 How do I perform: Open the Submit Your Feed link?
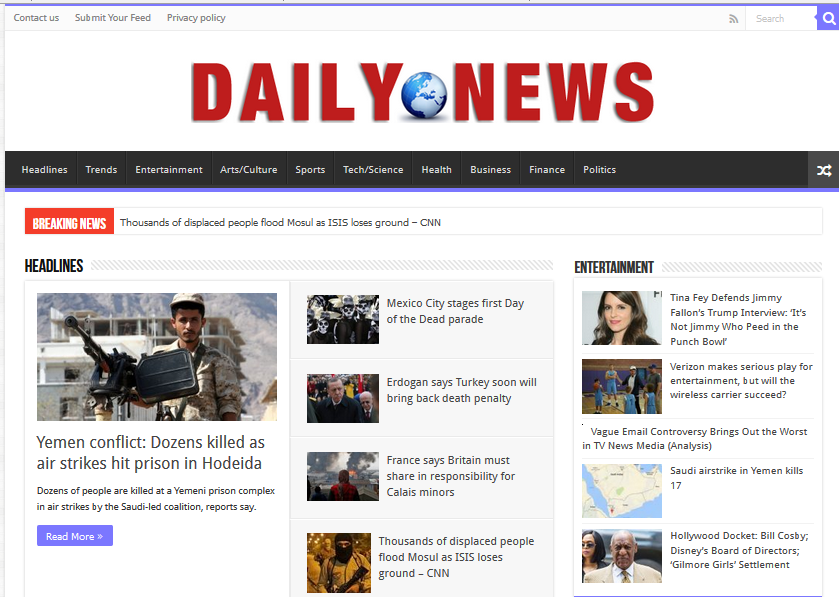pos(113,18)
